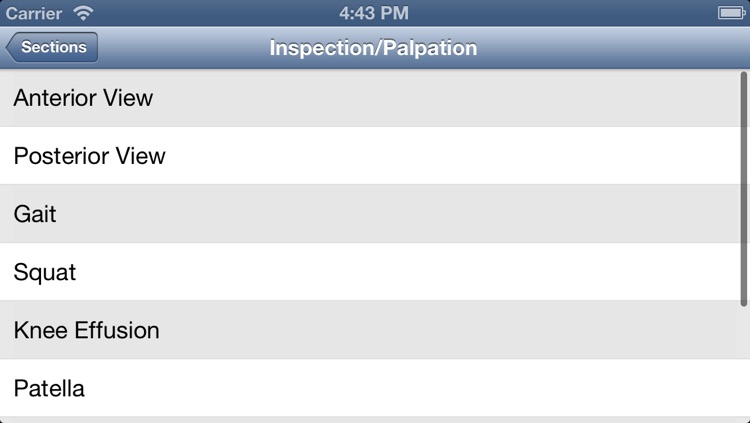750x423 pixels.
Task: Tap the blank space in Squat row
Action: pos(407,272)
